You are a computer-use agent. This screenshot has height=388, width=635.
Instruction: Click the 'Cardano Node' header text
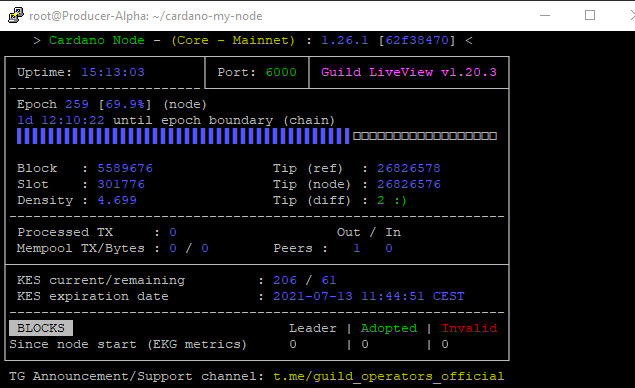point(97,40)
